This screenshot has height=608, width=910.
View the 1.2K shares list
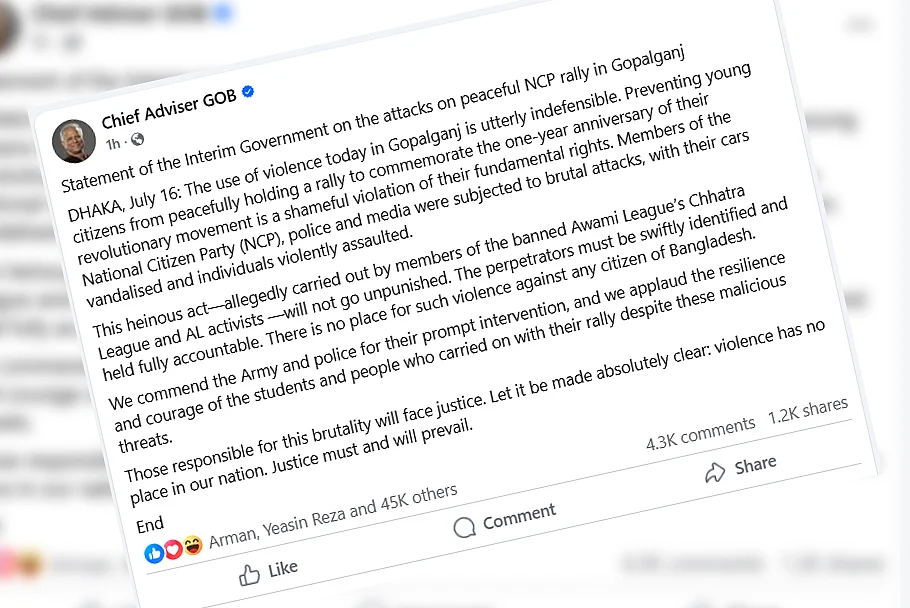[x=808, y=410]
